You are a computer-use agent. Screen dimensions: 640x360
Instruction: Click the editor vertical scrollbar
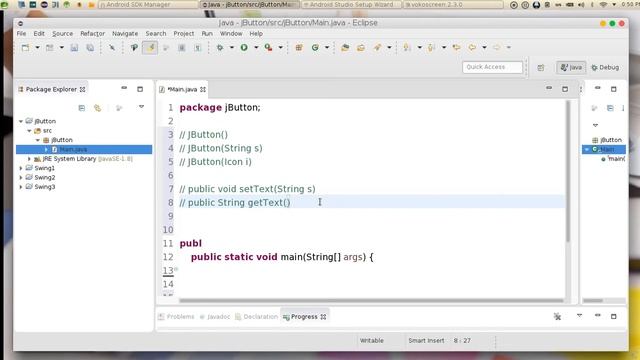click(567, 171)
